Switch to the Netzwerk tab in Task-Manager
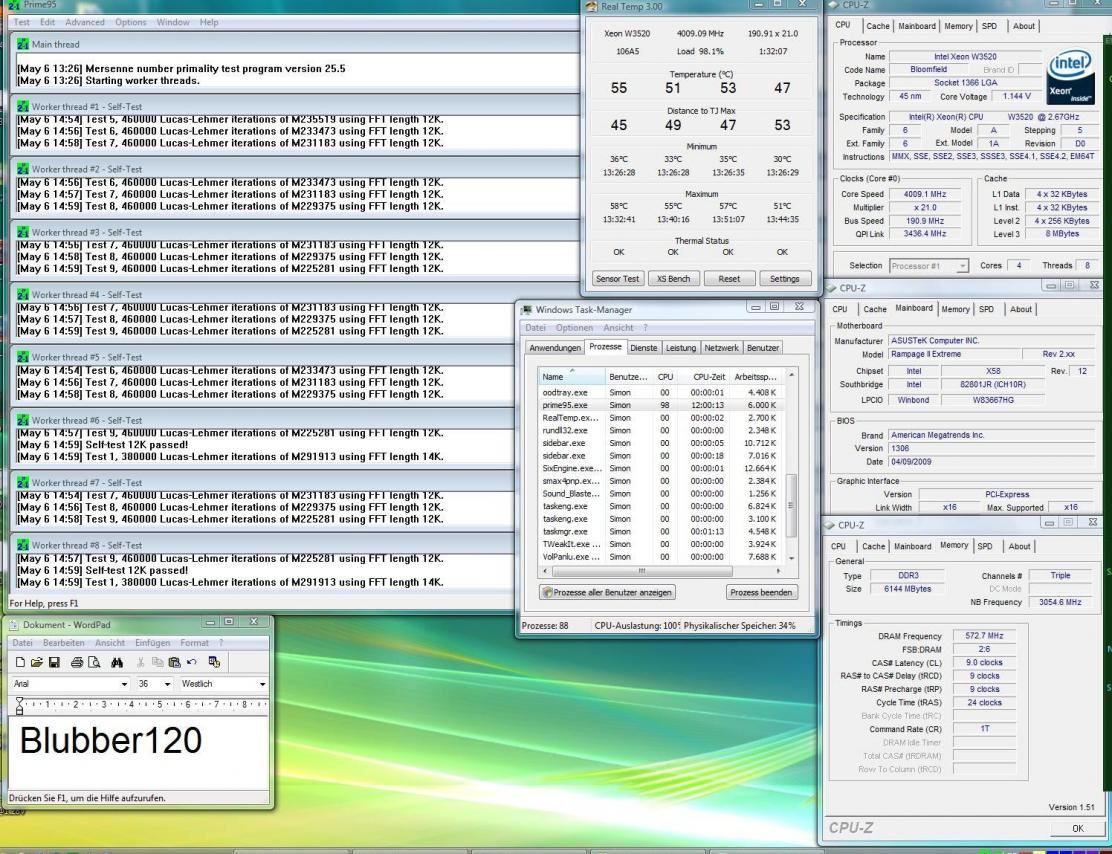The image size is (1112, 854). click(721, 348)
